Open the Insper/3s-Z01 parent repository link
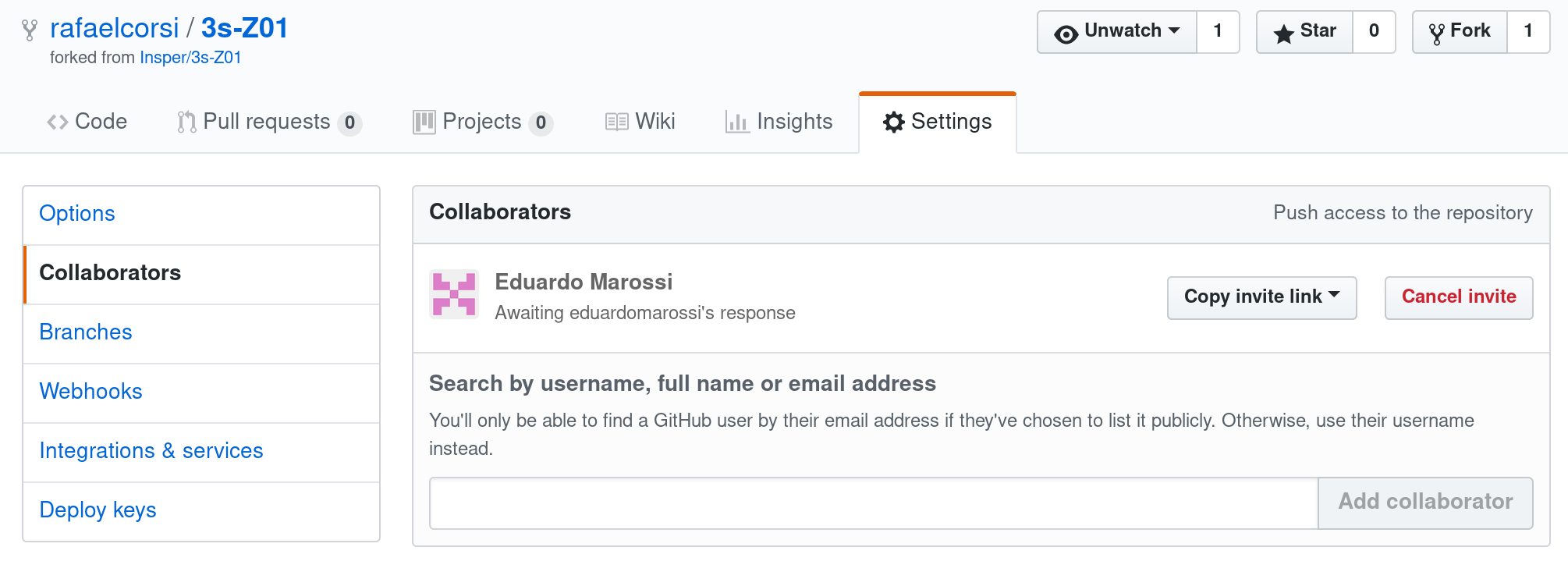The image size is (1568, 579). point(190,58)
